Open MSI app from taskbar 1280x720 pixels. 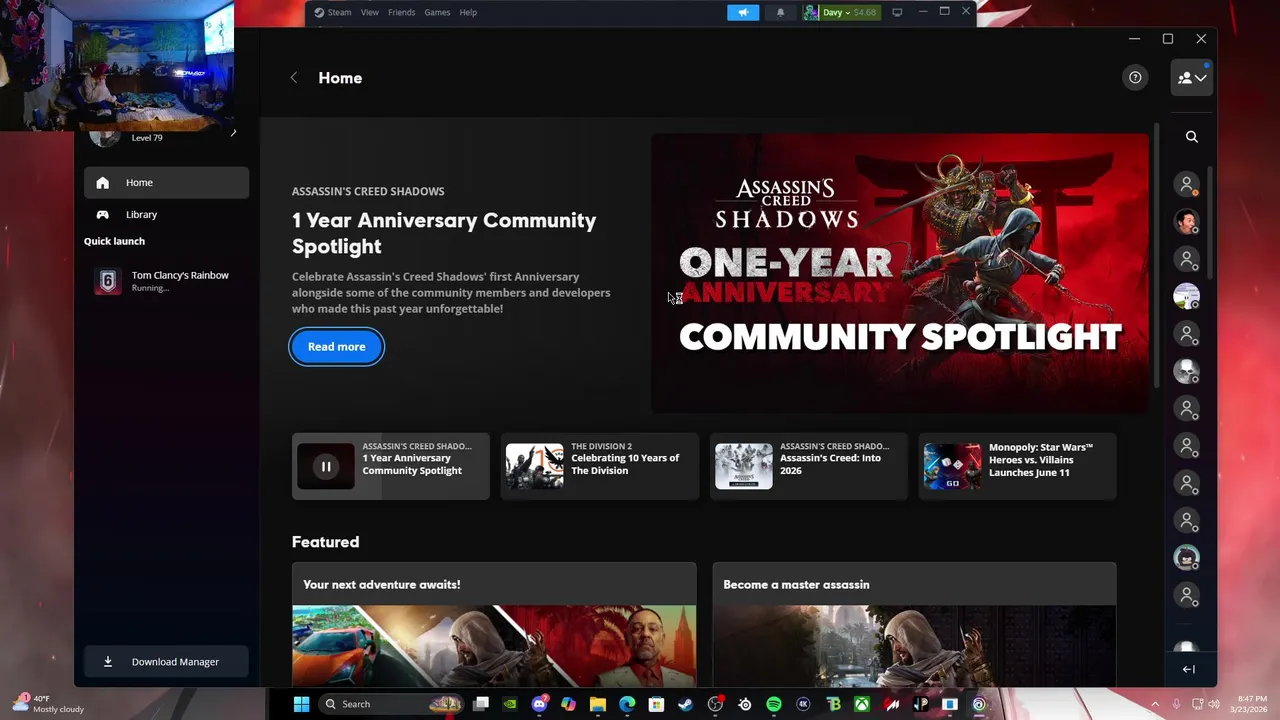click(x=891, y=704)
